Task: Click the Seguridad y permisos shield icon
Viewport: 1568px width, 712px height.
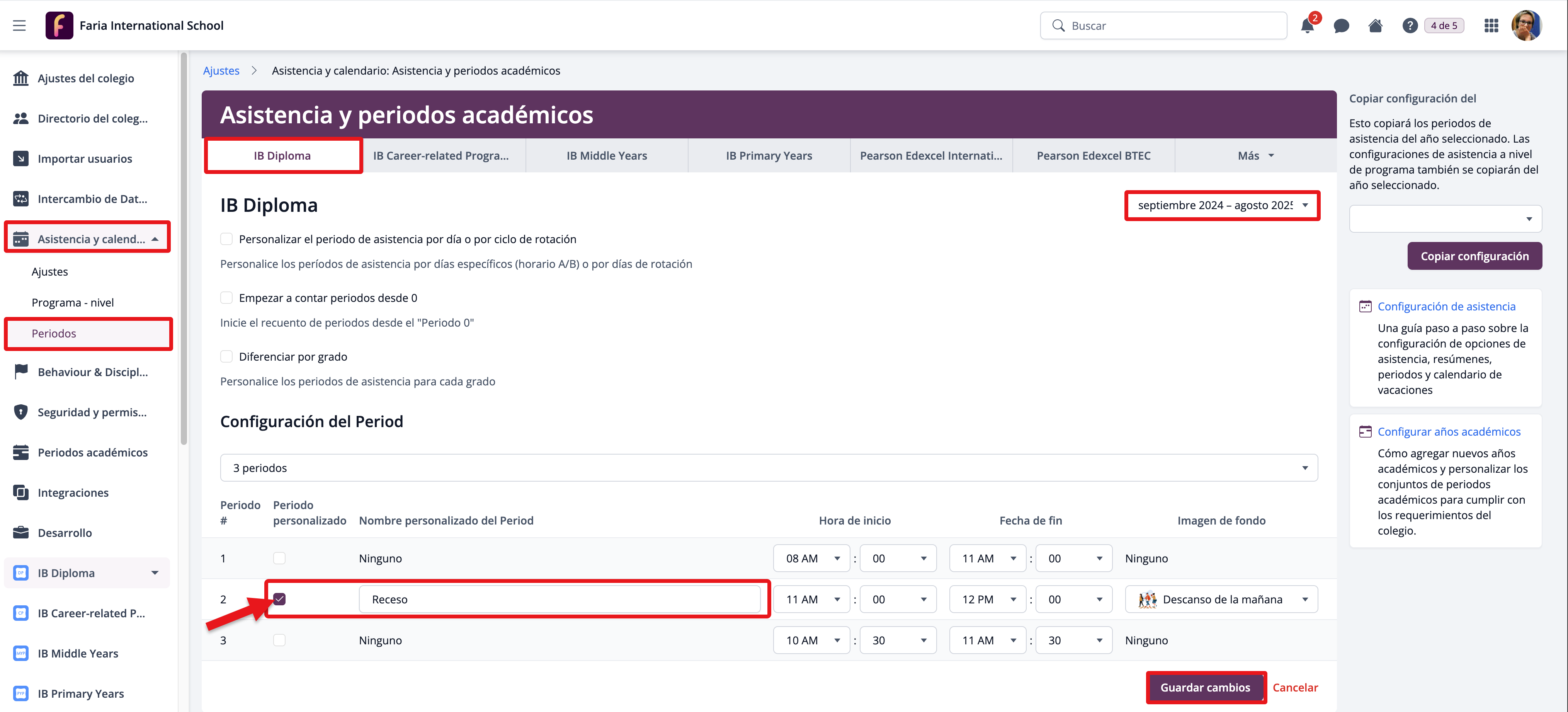Action: click(x=21, y=412)
